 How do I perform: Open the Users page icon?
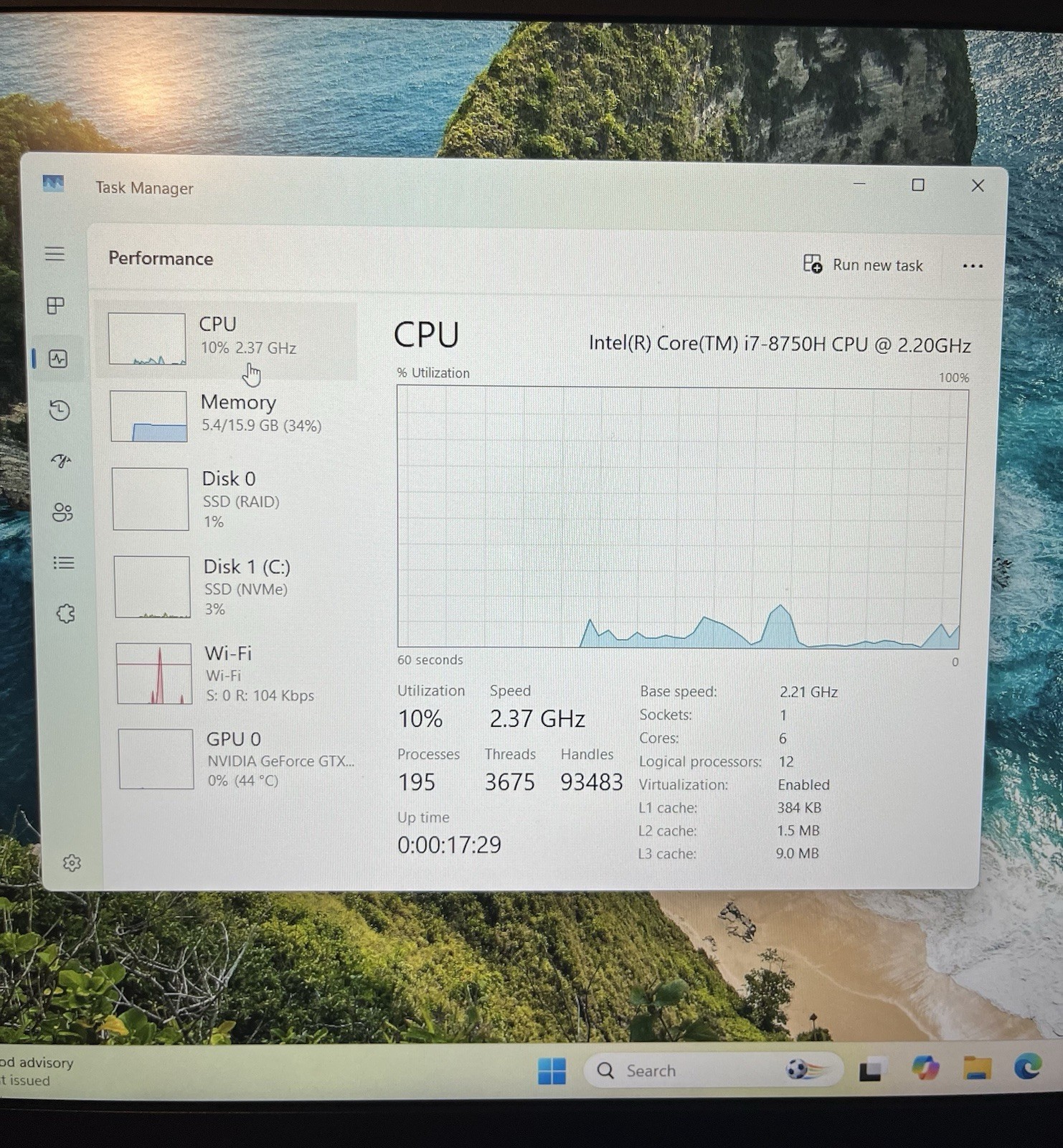tap(62, 512)
